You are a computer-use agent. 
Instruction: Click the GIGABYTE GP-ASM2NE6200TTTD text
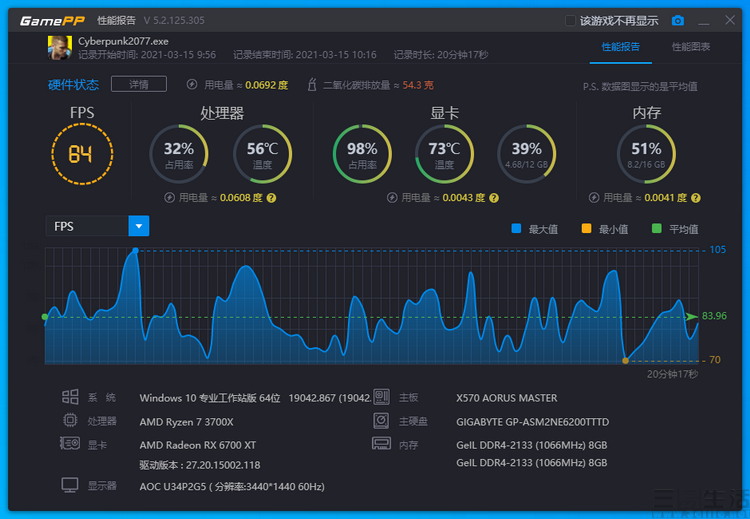532,422
